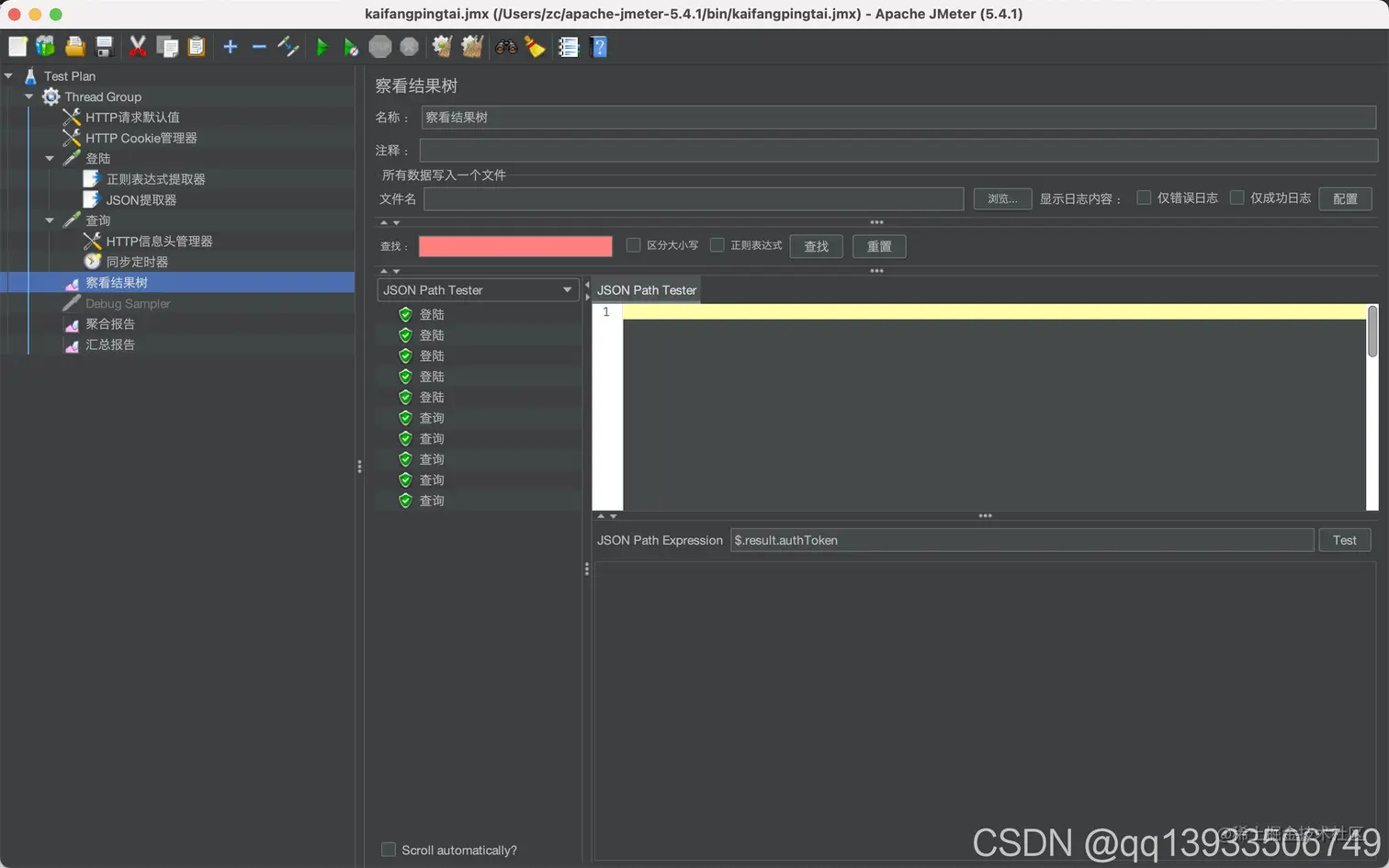Focus the 注释 comment field
Screen dimensions: 1389x868
point(898,150)
